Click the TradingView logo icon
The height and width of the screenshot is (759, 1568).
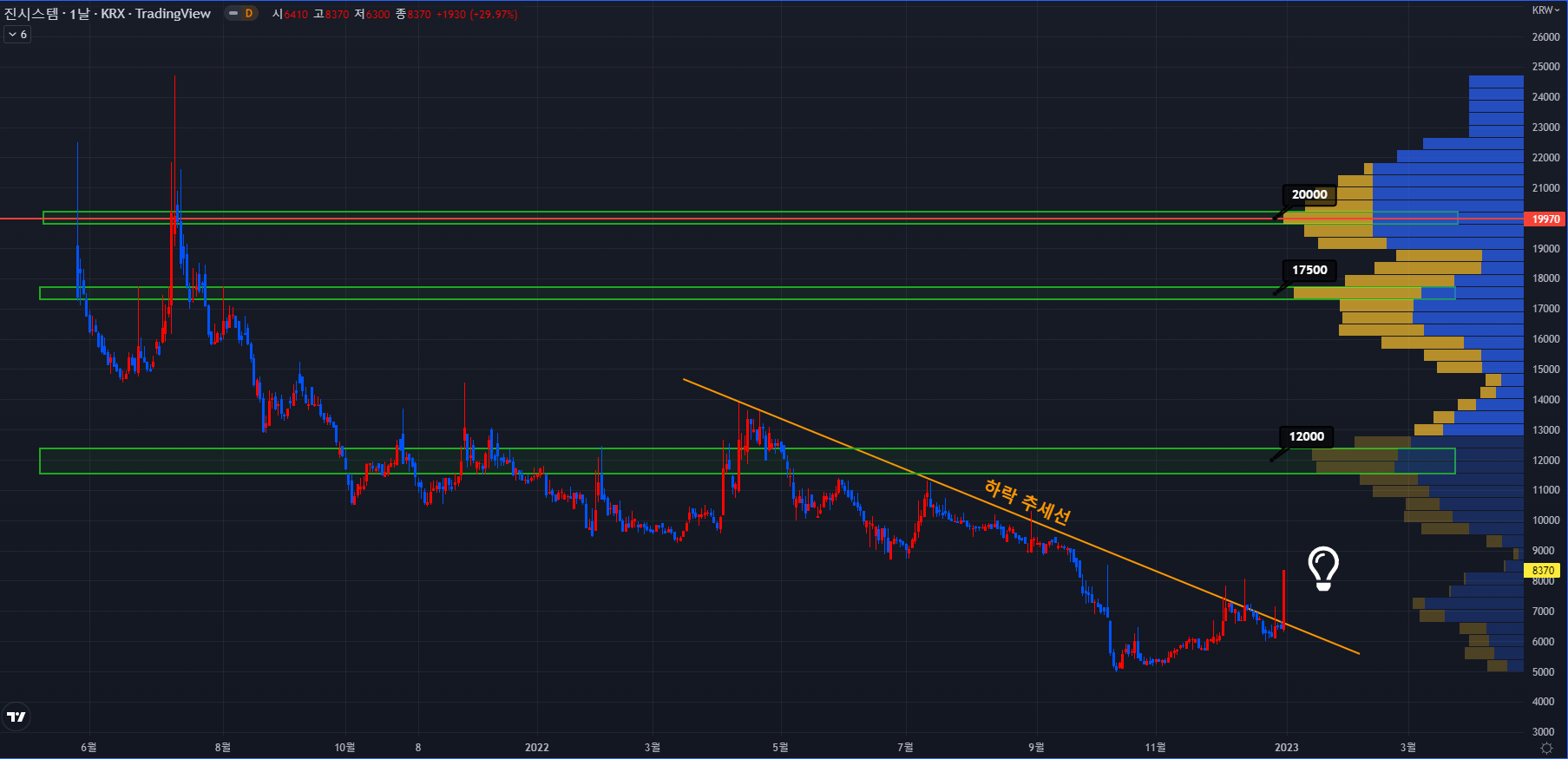coord(16,716)
